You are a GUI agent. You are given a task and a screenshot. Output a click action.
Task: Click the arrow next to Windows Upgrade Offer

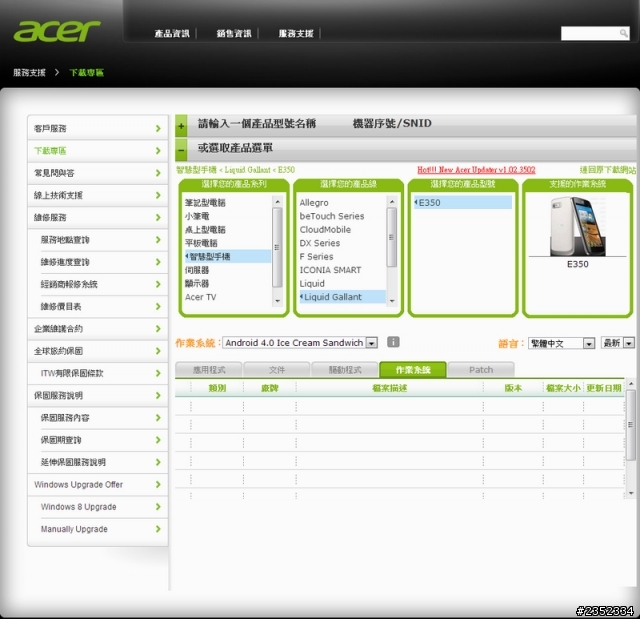tap(158, 484)
